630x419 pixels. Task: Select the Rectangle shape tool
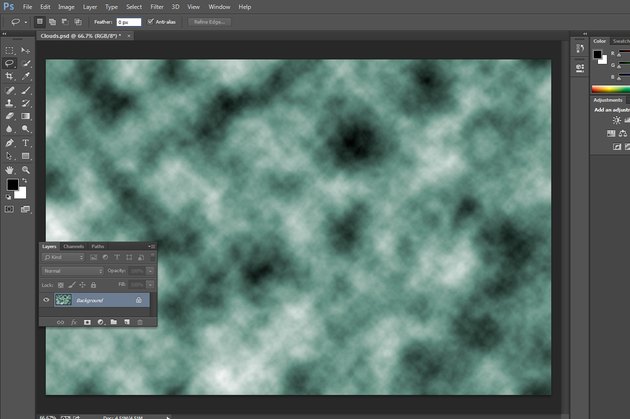tap(26, 156)
